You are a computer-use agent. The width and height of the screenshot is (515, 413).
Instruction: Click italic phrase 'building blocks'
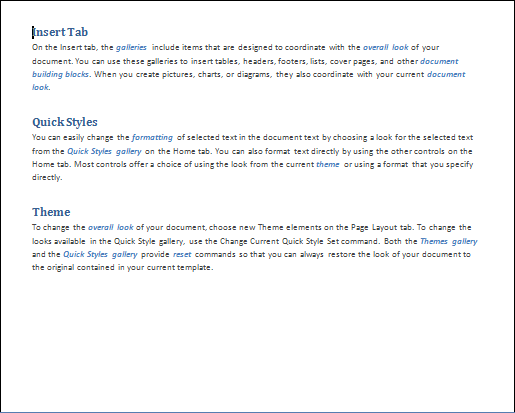(x=60, y=74)
